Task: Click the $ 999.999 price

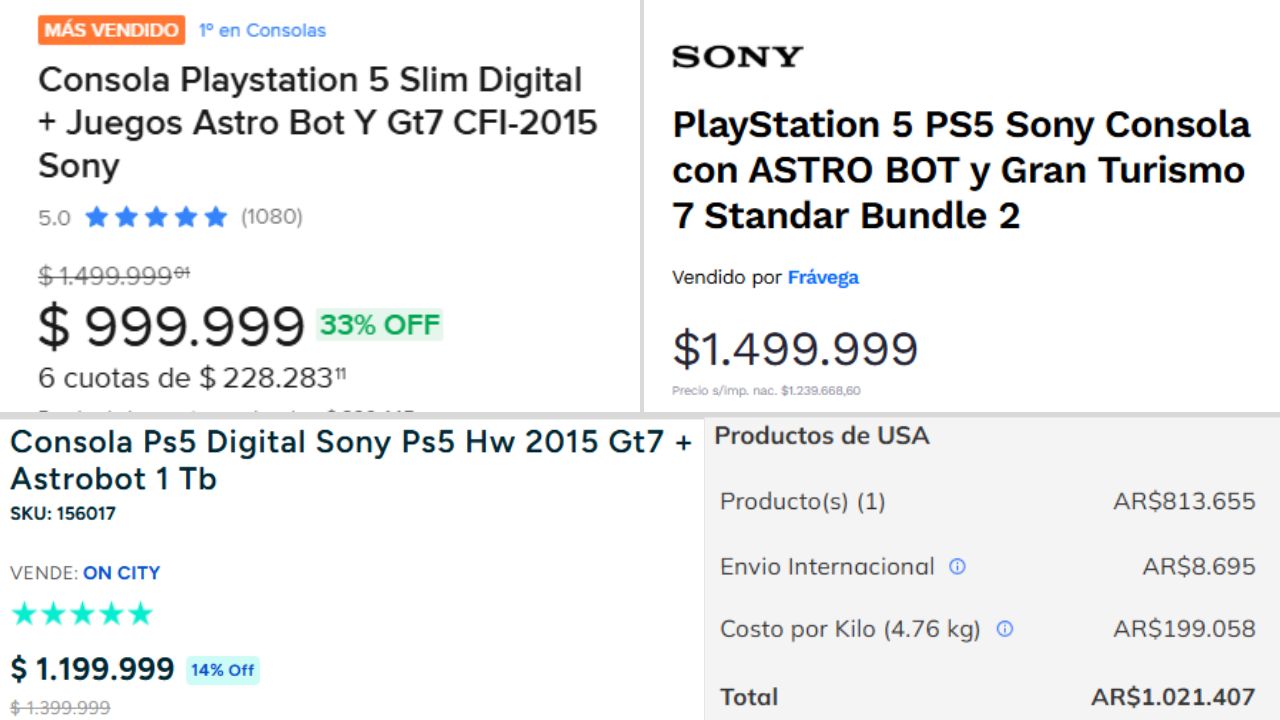Action: tap(171, 327)
